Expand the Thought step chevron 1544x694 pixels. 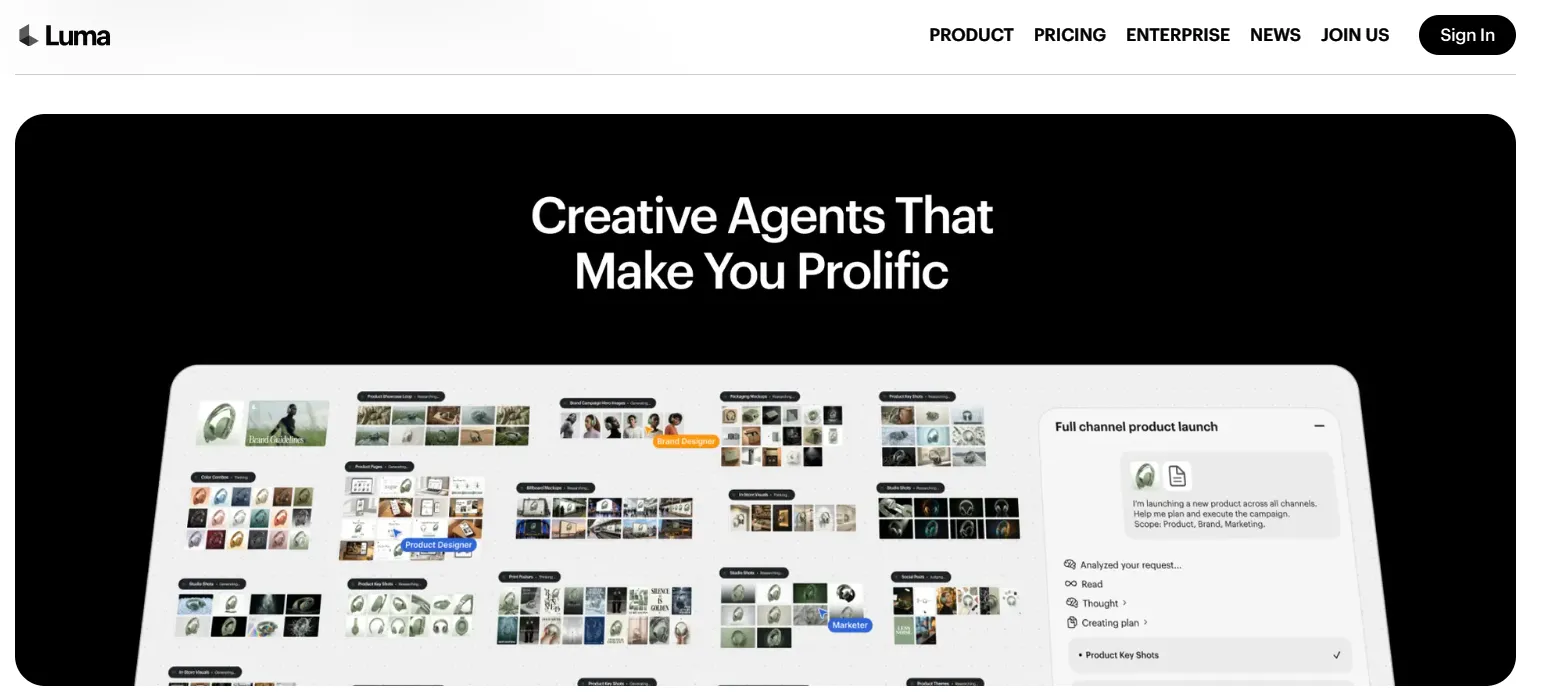1125,603
